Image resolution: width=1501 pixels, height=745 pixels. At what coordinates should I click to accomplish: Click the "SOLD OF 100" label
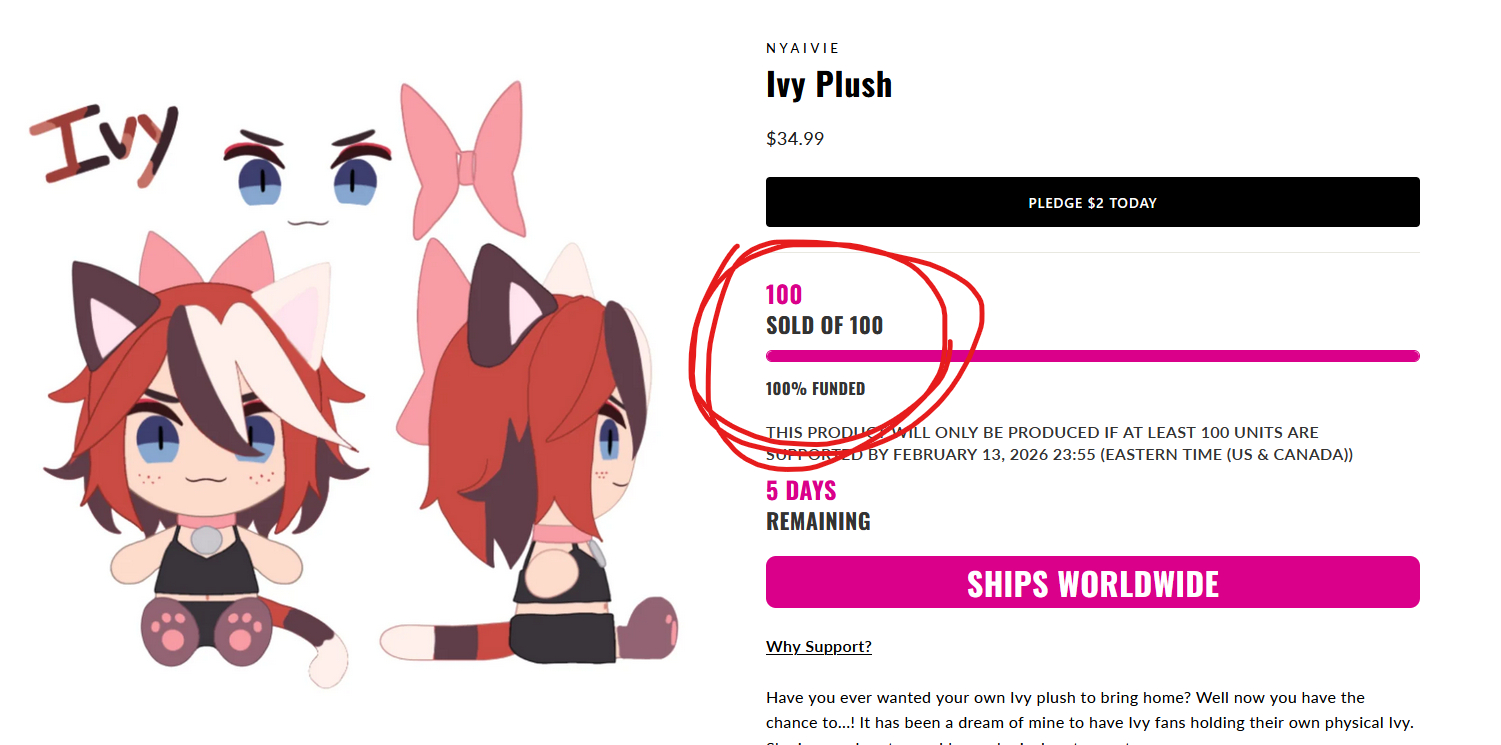[x=824, y=326]
